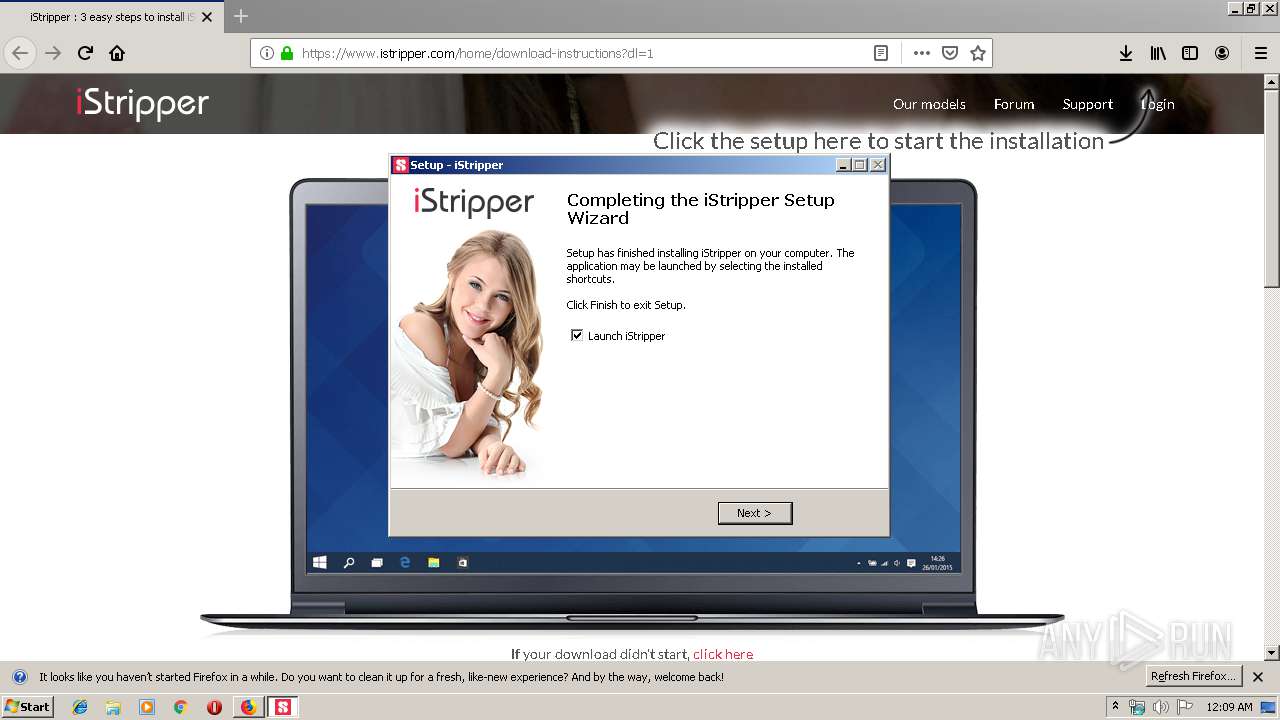Viewport: 1280px width, 720px height.
Task: Open page actions three-dot menu
Action: tap(922, 53)
